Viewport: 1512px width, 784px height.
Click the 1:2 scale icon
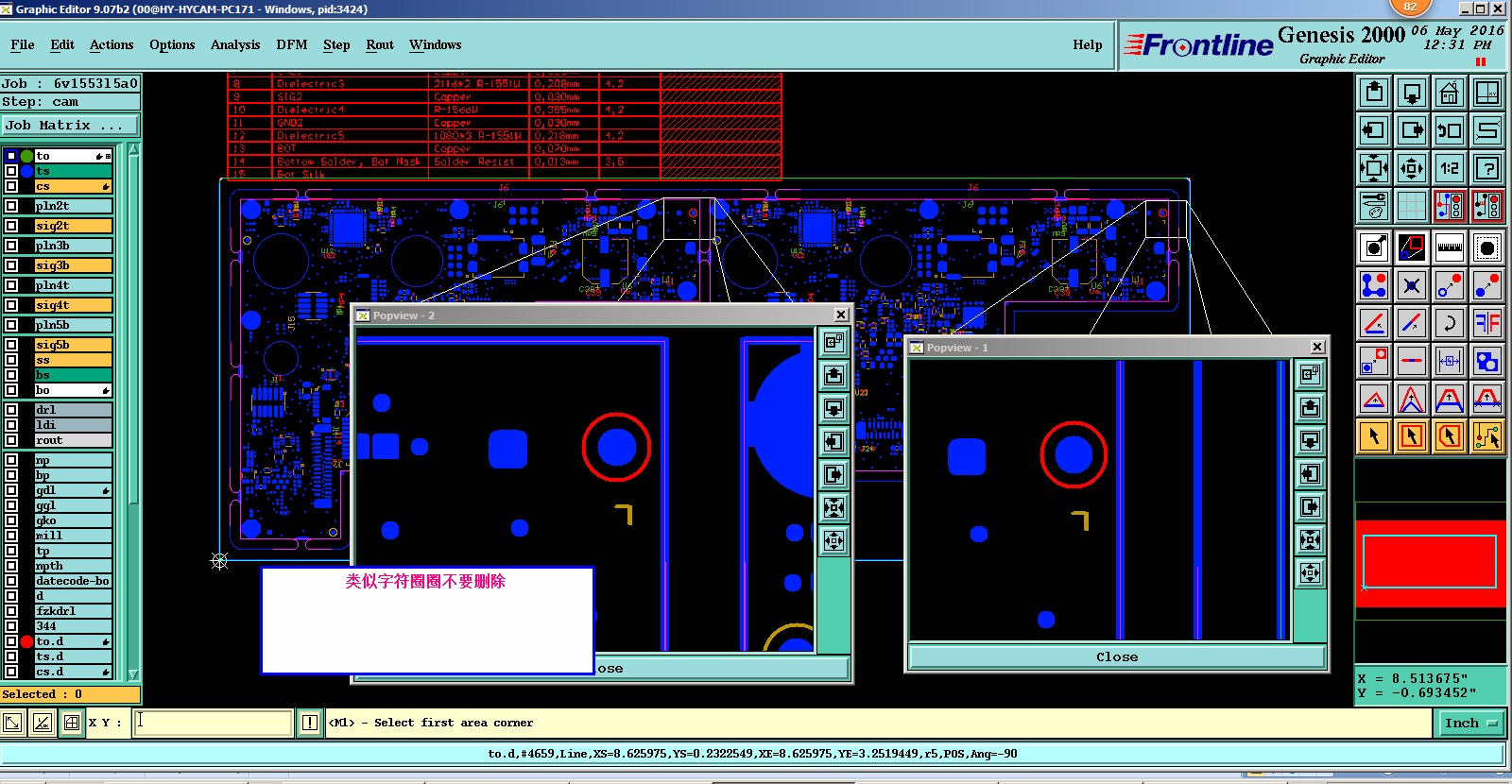(x=1450, y=168)
